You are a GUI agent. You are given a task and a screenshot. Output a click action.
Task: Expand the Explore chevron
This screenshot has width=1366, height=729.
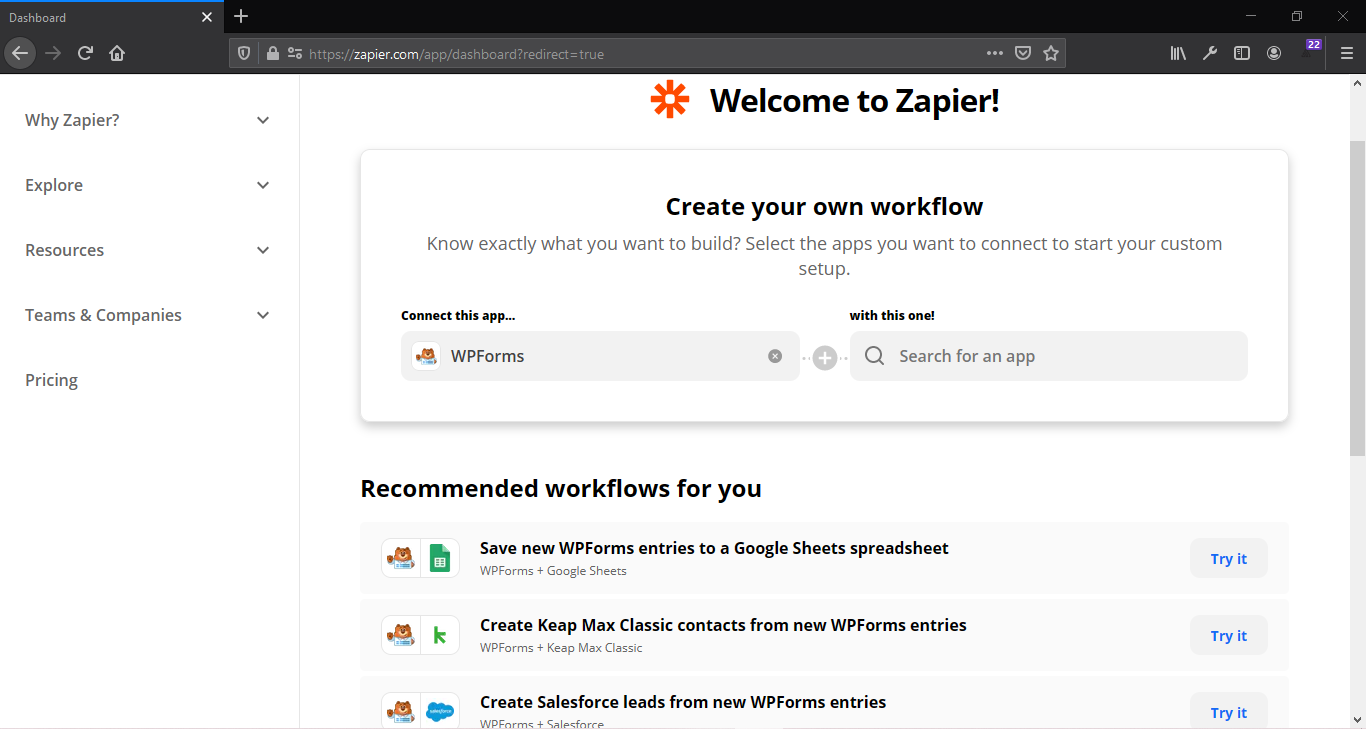(263, 185)
